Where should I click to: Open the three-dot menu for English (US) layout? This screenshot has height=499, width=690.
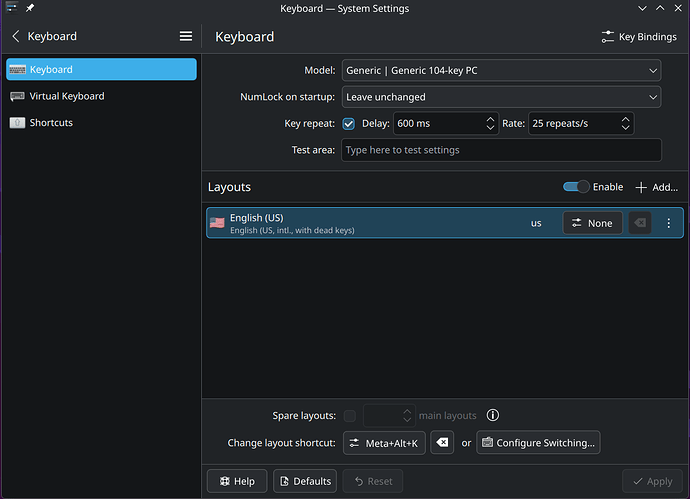[x=669, y=223]
